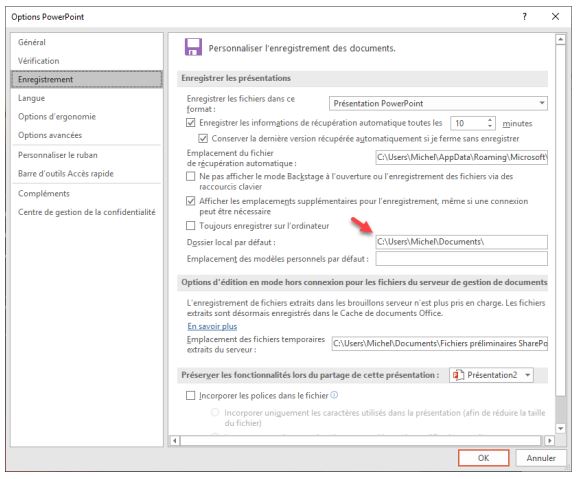This screenshot has height=479, width=579.
Task: Select Incorporer uniquement les caractères utilisés option
Action: [x=215, y=412]
